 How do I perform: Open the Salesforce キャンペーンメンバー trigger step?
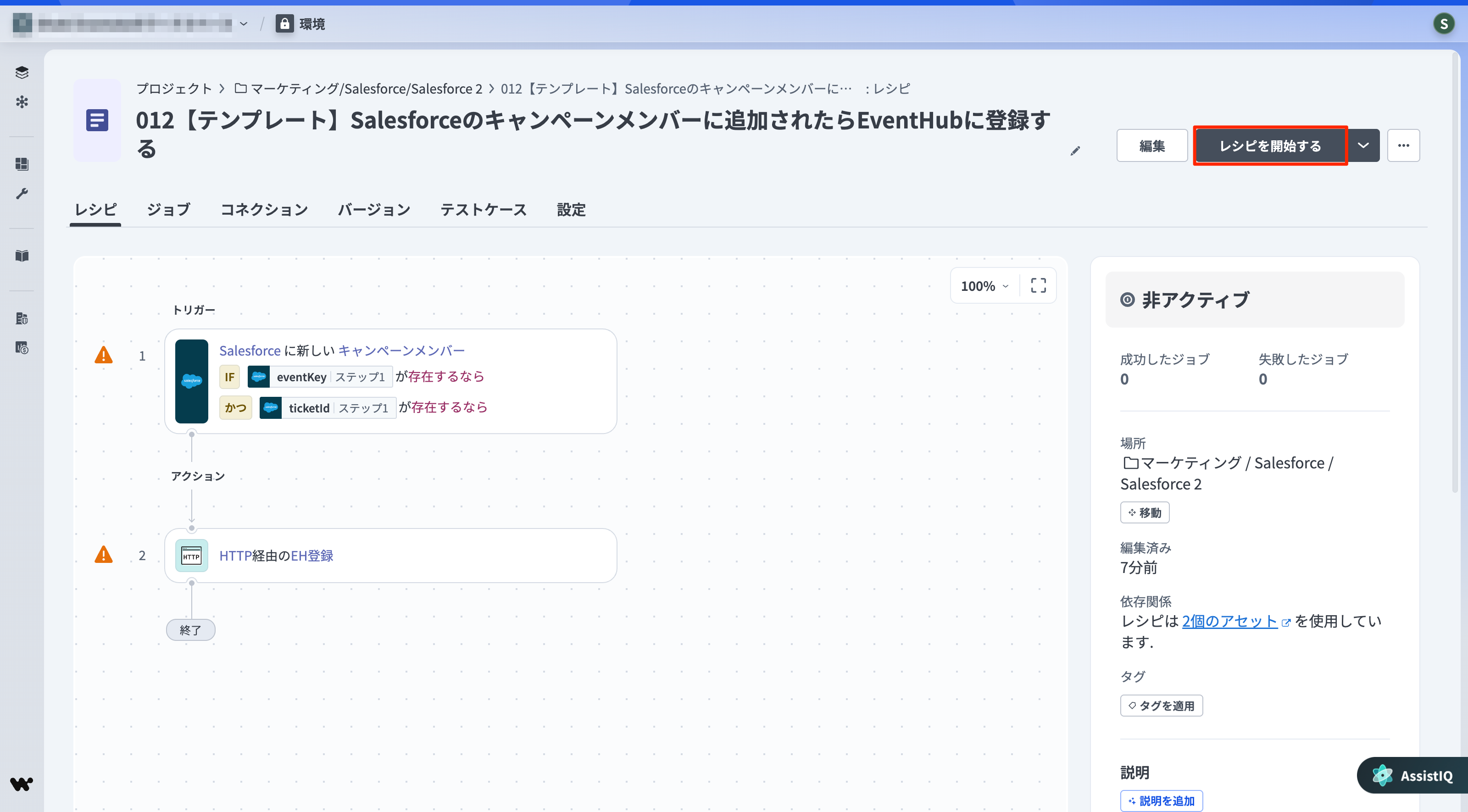tap(391, 381)
